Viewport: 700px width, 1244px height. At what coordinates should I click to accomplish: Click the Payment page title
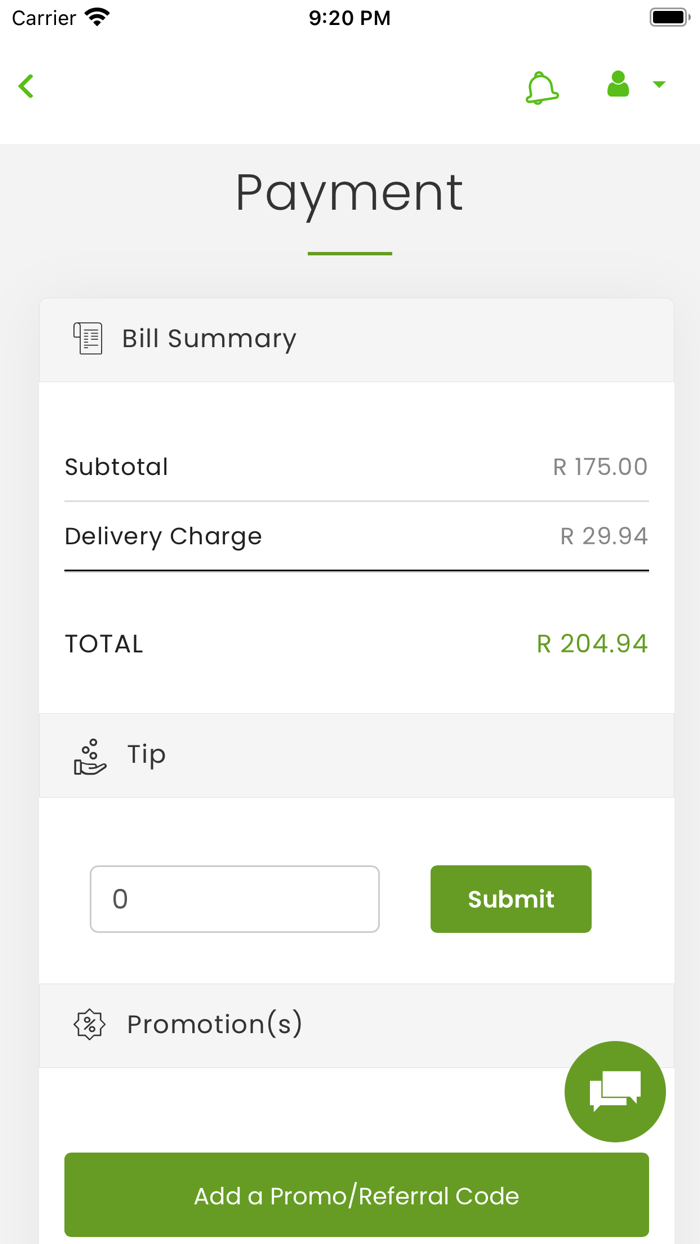click(x=349, y=193)
